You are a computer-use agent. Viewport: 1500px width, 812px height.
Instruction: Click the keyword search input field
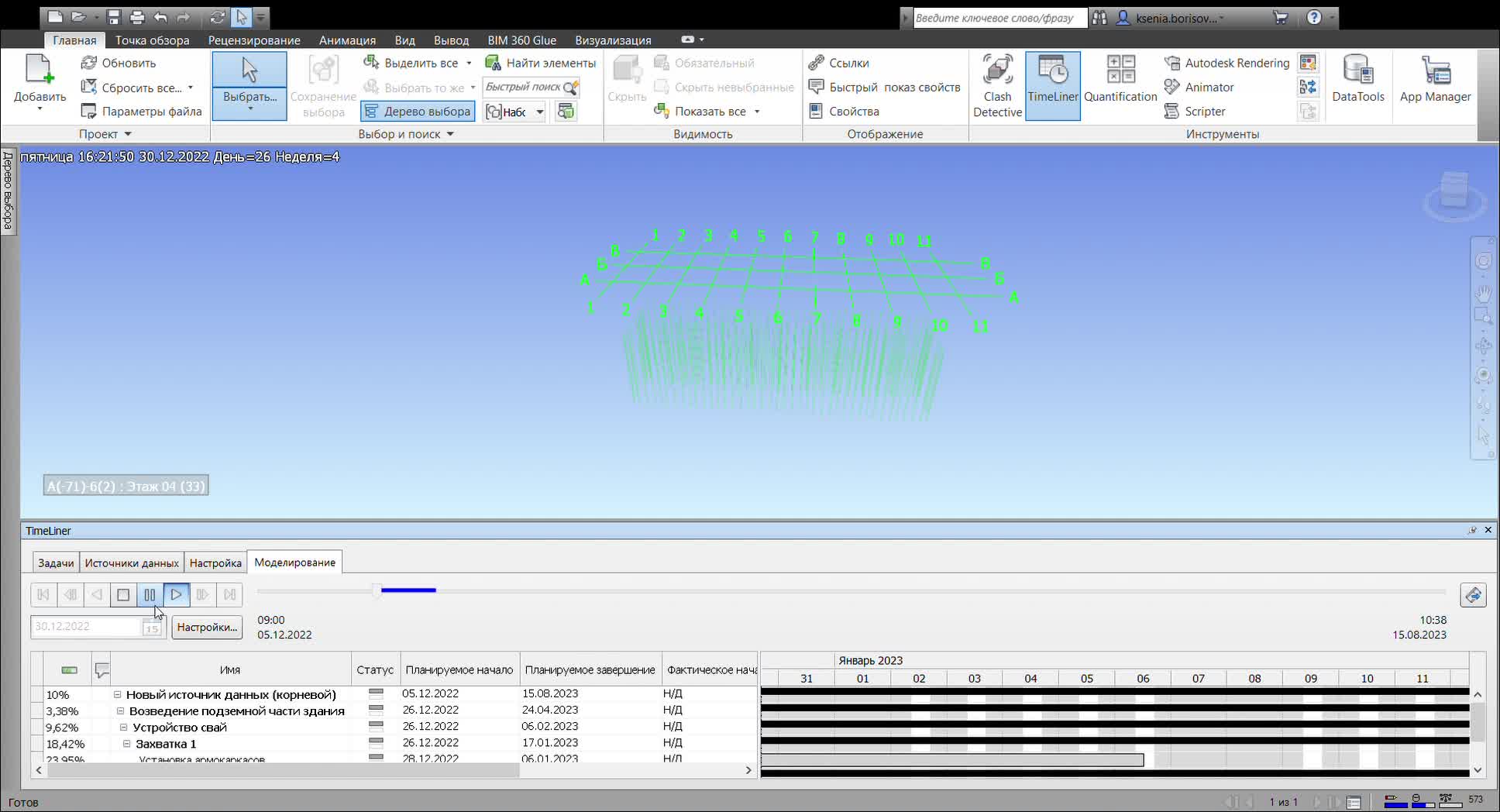coord(999,17)
